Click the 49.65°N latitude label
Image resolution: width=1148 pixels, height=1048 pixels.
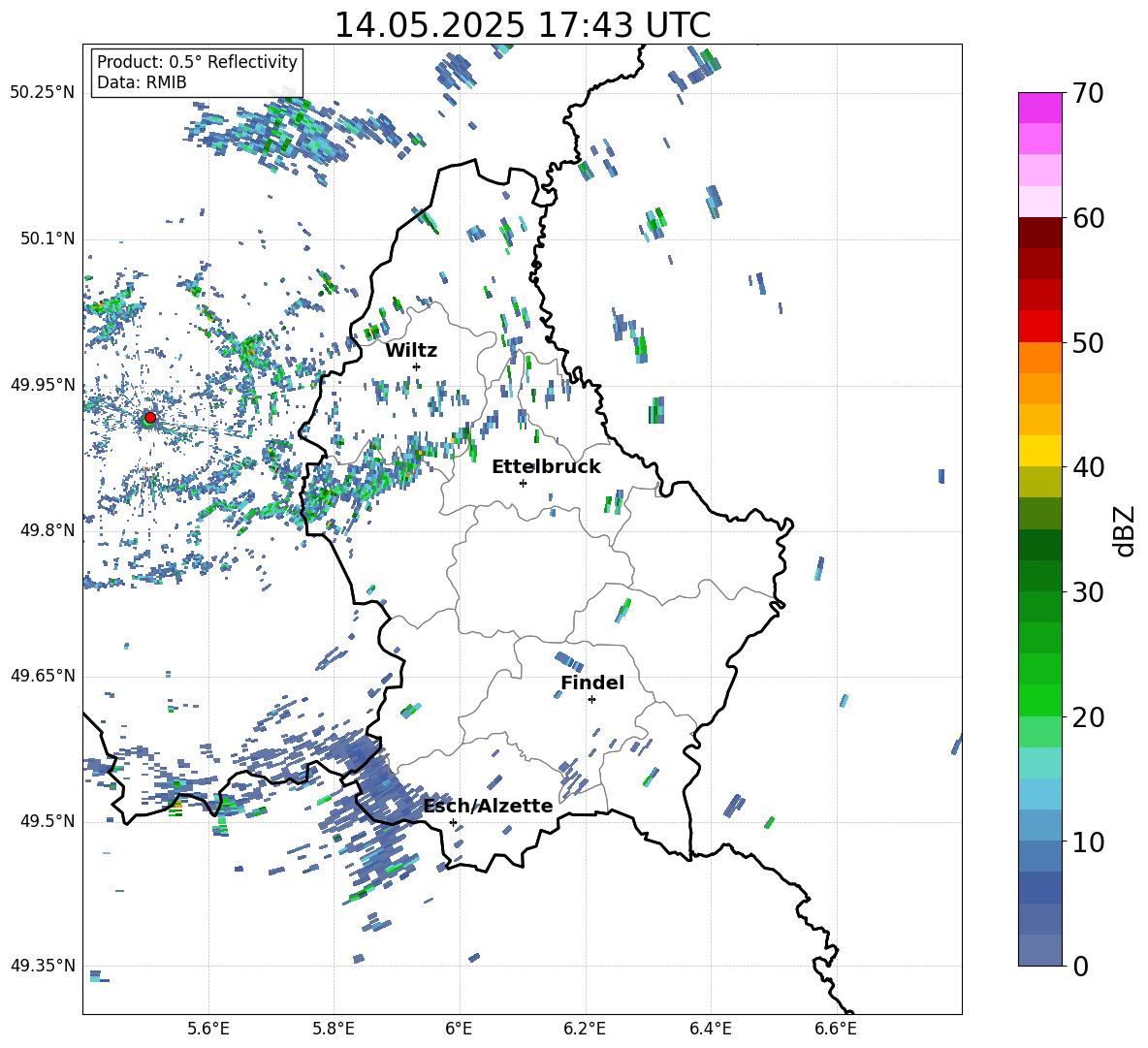click(x=43, y=676)
